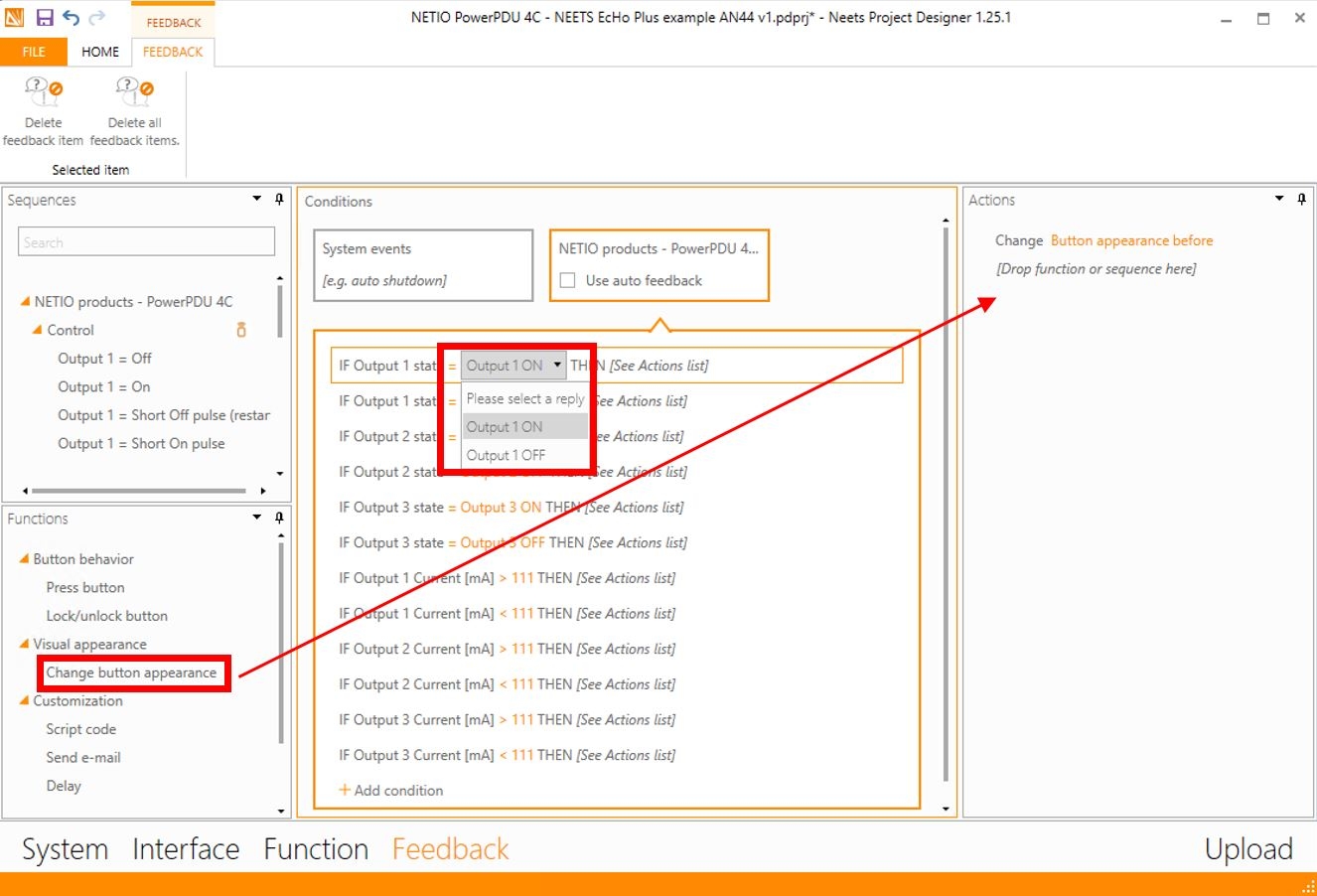Screen dimensions: 1317x896
Task: Switch to the HOME ribbon tab
Action: (100, 52)
